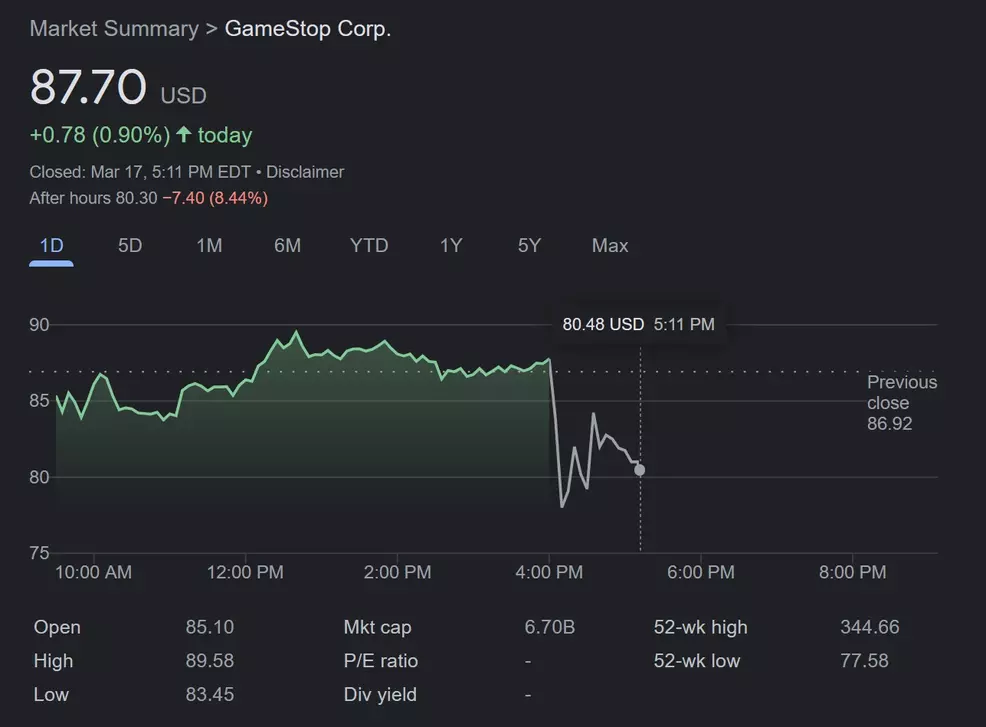The width and height of the screenshot is (986, 727).
Task: Click the green up arrow icon
Action: point(183,135)
